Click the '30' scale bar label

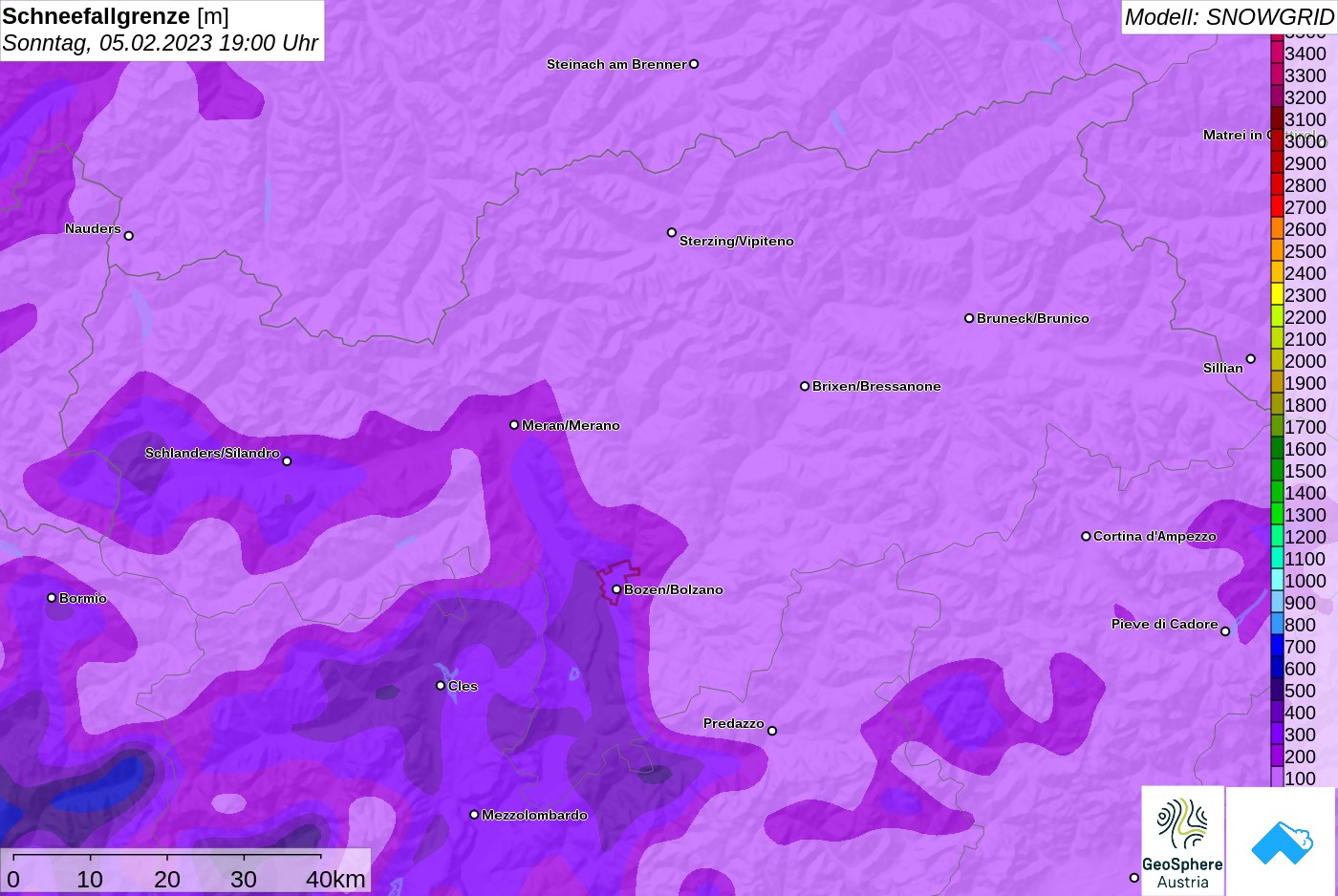pyautogui.click(x=244, y=879)
